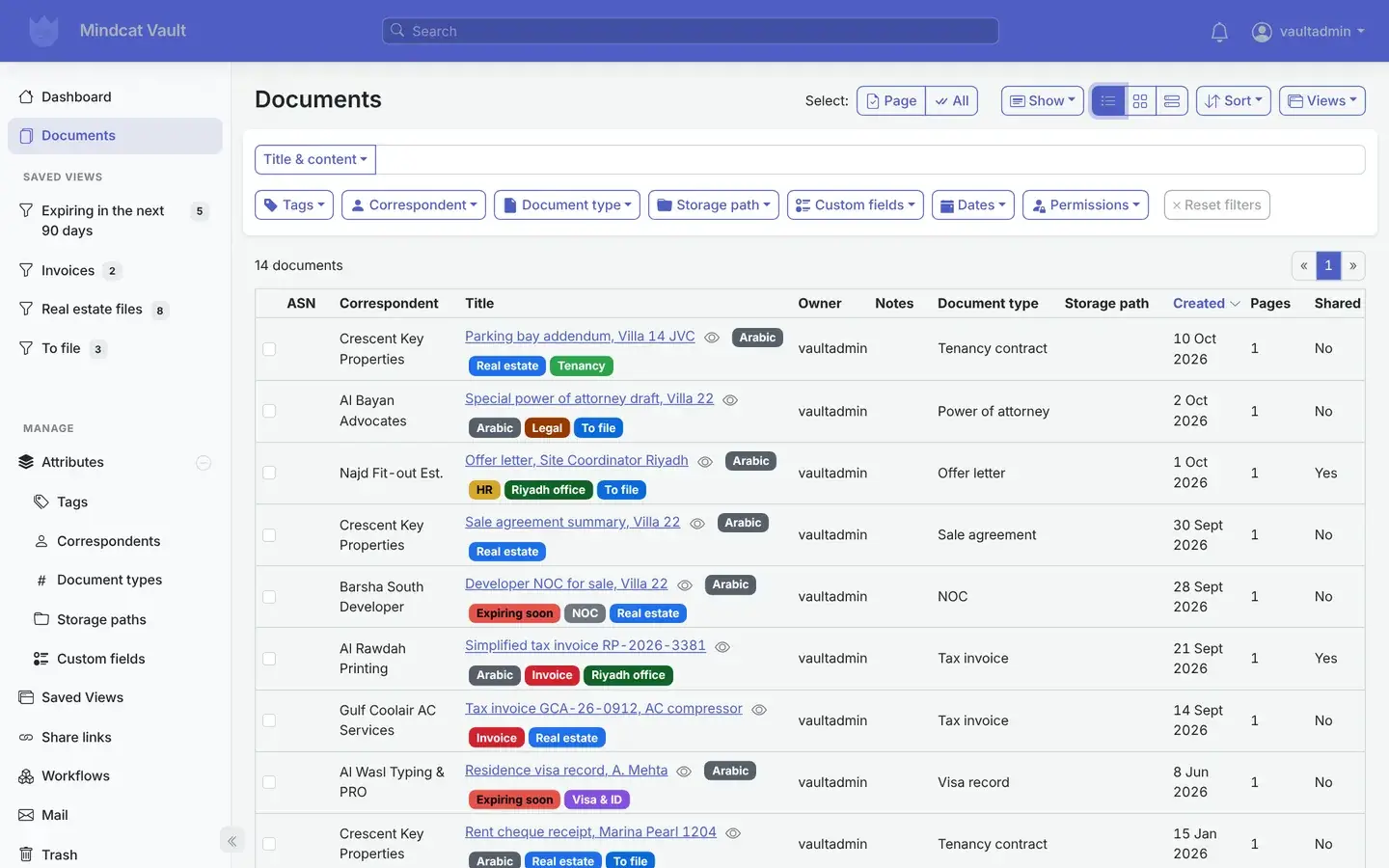Open Mail via its envelope icon
Viewport: 1389px width, 868px height.
click(x=26, y=815)
